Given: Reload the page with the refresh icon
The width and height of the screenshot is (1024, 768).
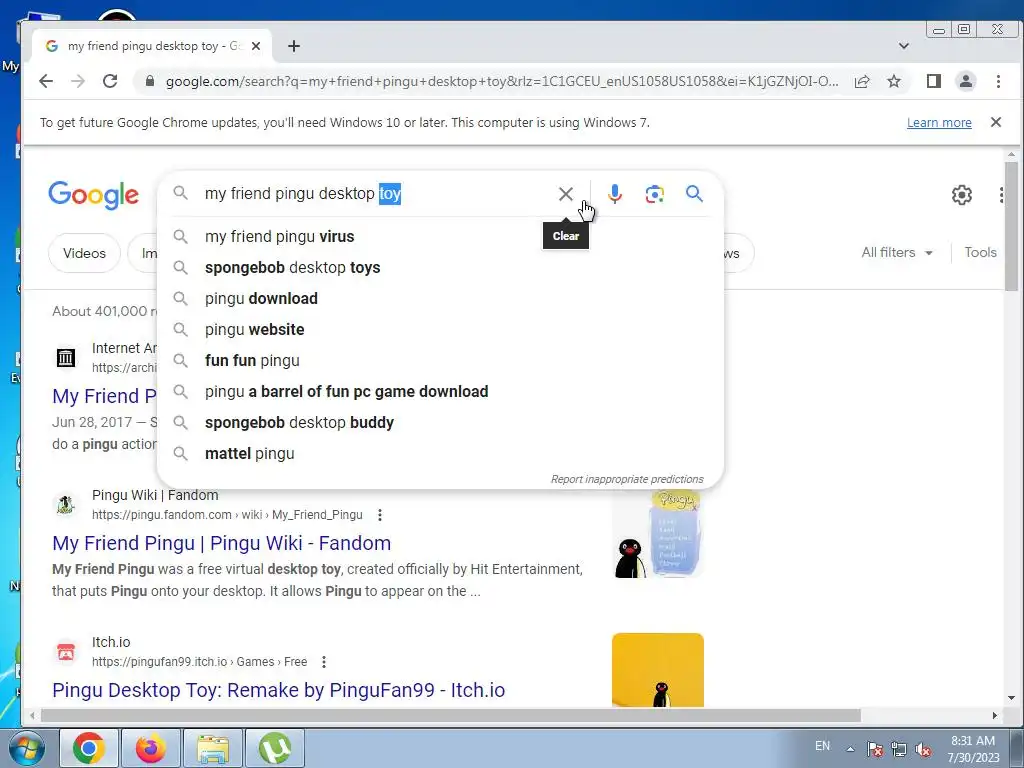Looking at the screenshot, I should click(110, 81).
